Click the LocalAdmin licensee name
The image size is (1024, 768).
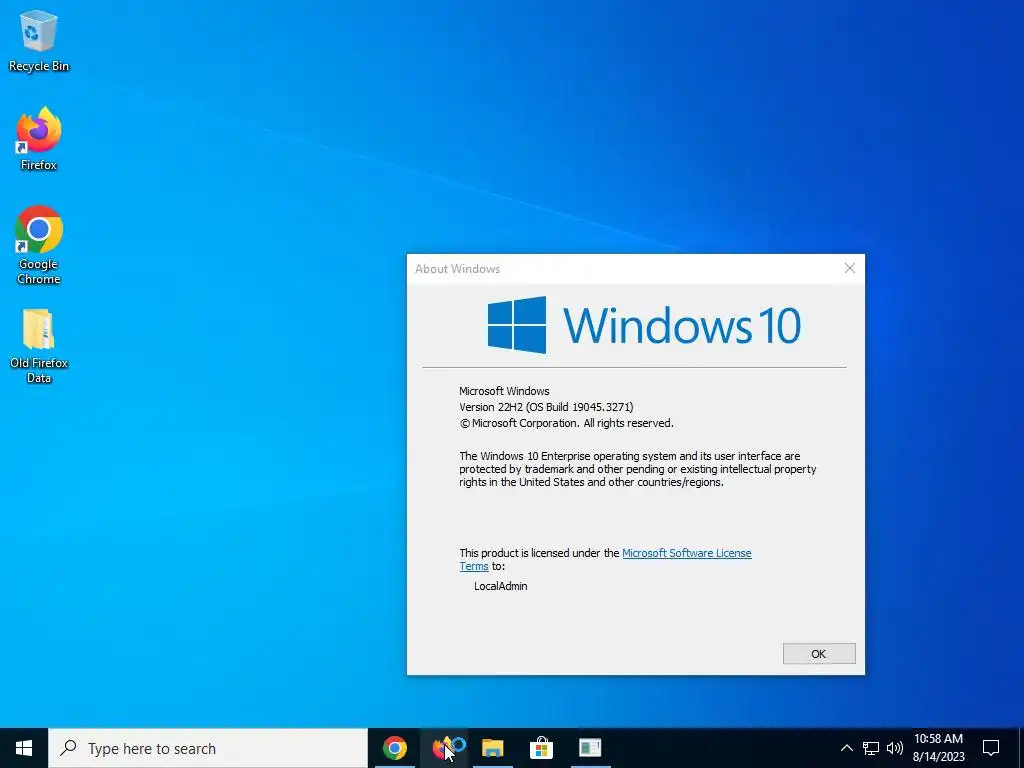[501, 586]
